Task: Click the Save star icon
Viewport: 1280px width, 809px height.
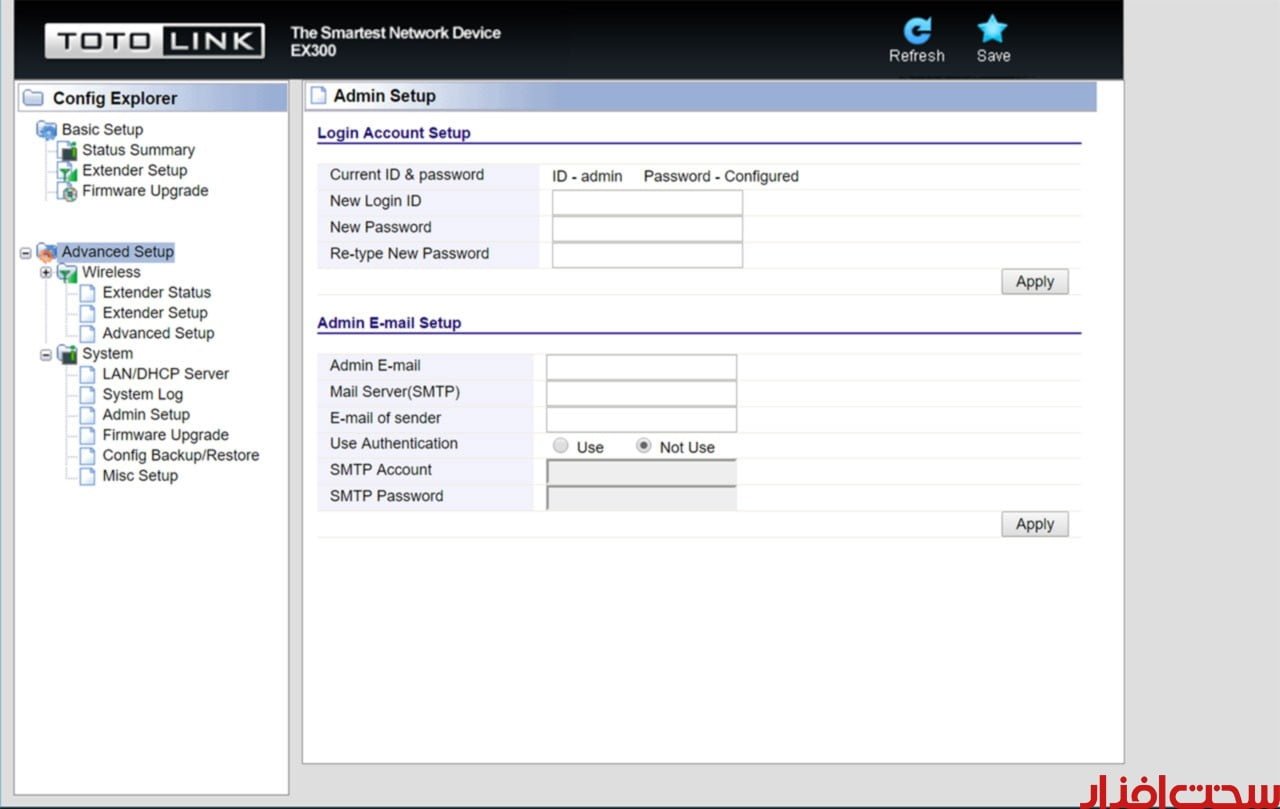Action: [x=992, y=30]
